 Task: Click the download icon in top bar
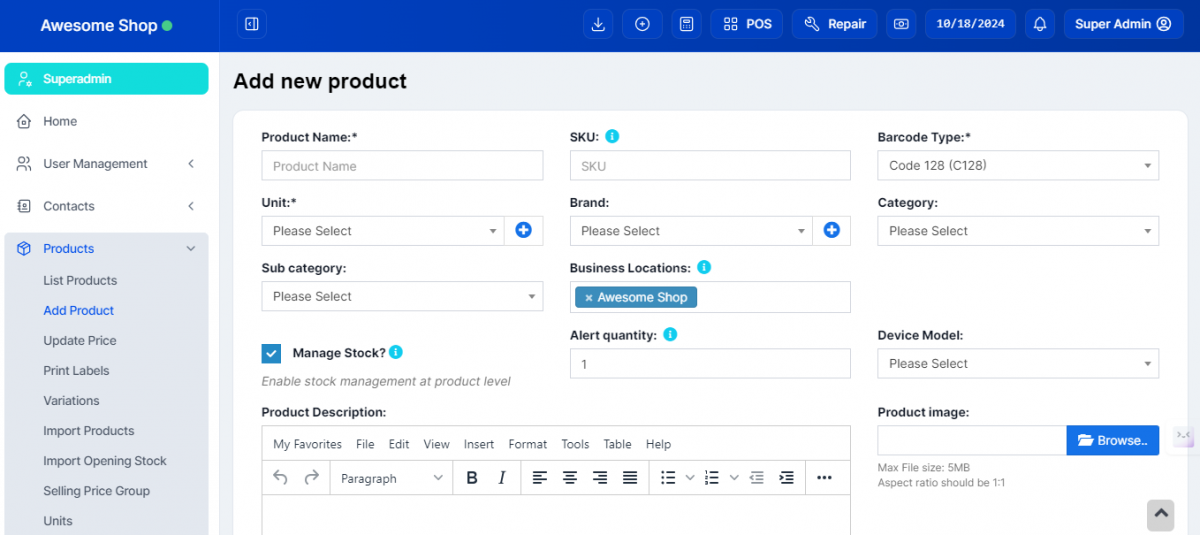(x=598, y=24)
